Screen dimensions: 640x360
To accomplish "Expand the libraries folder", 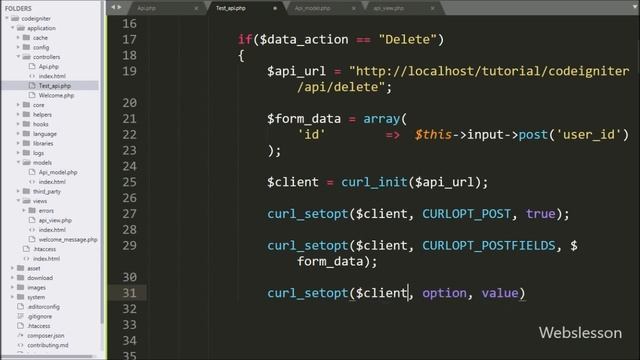I will coord(18,143).
